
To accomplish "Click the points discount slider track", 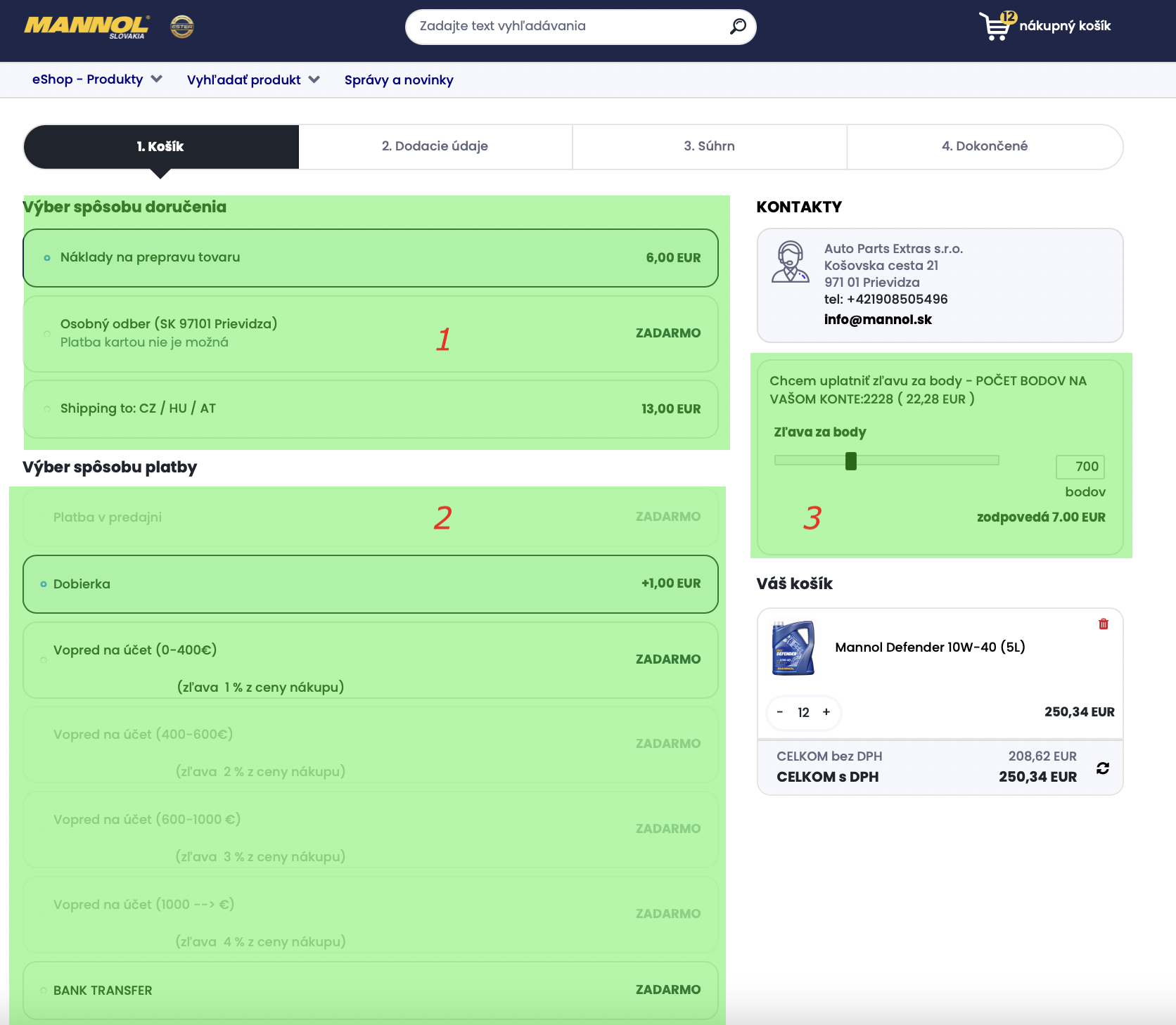I will pos(886,460).
